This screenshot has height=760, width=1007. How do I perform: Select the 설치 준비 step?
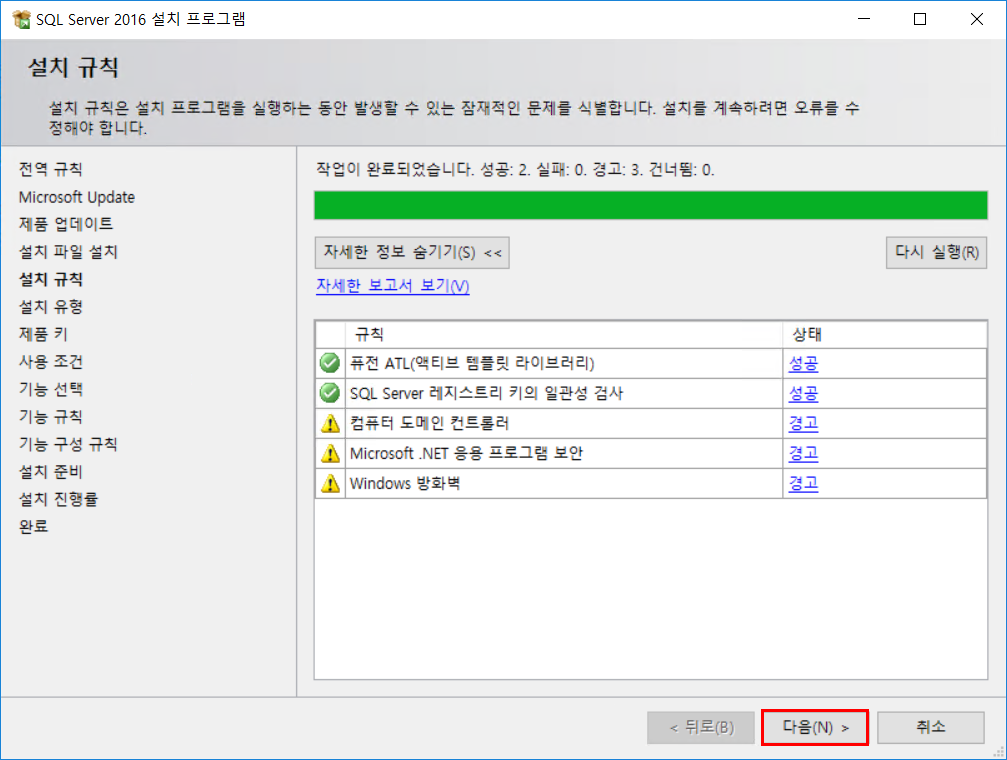(x=51, y=472)
